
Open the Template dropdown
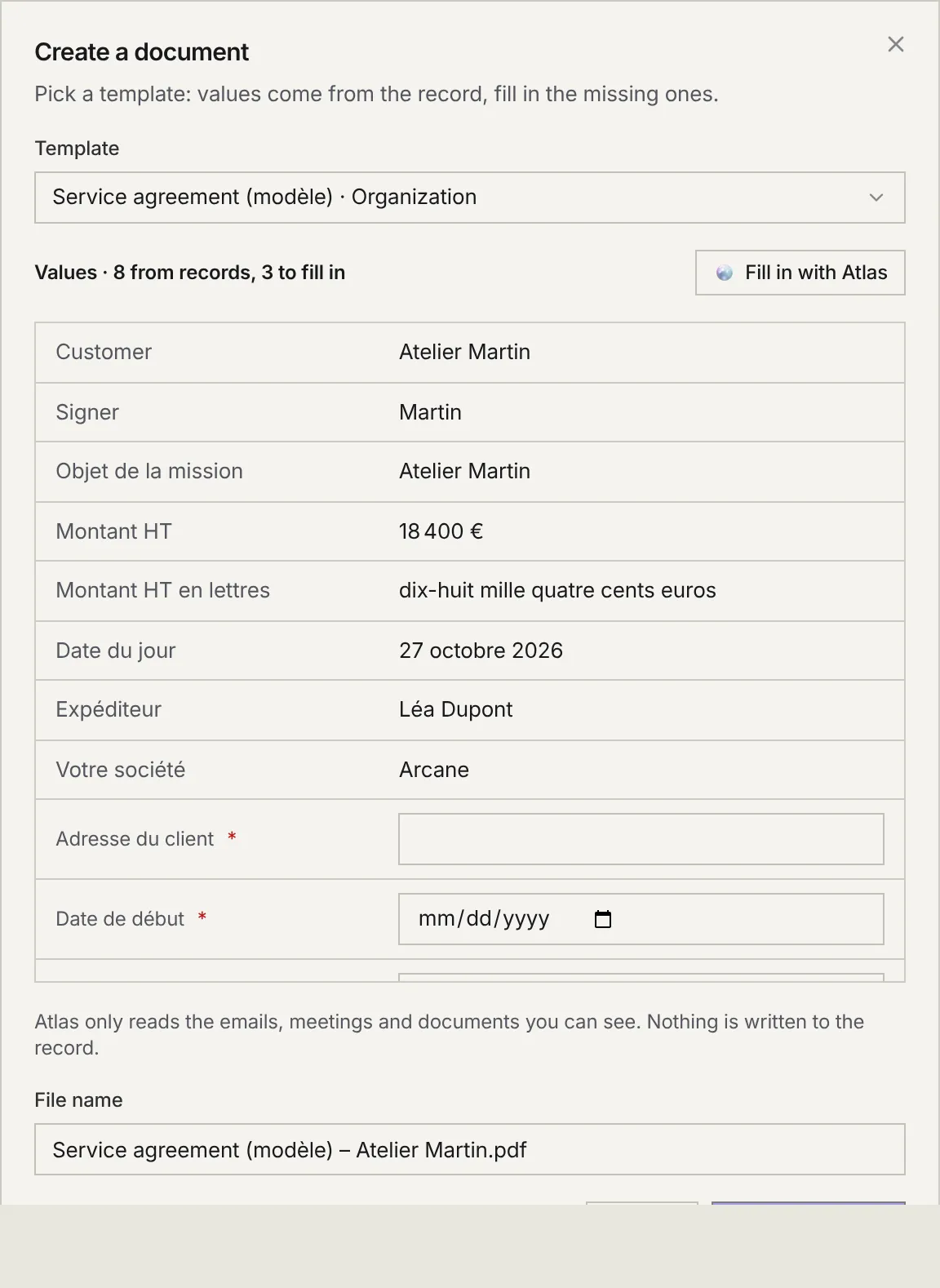(x=470, y=198)
